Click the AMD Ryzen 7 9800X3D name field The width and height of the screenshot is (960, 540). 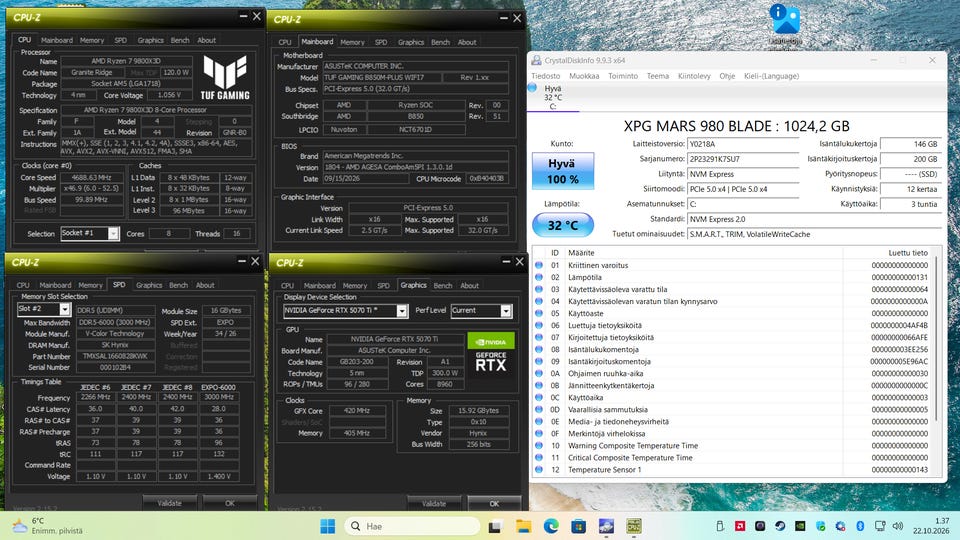tap(126, 61)
